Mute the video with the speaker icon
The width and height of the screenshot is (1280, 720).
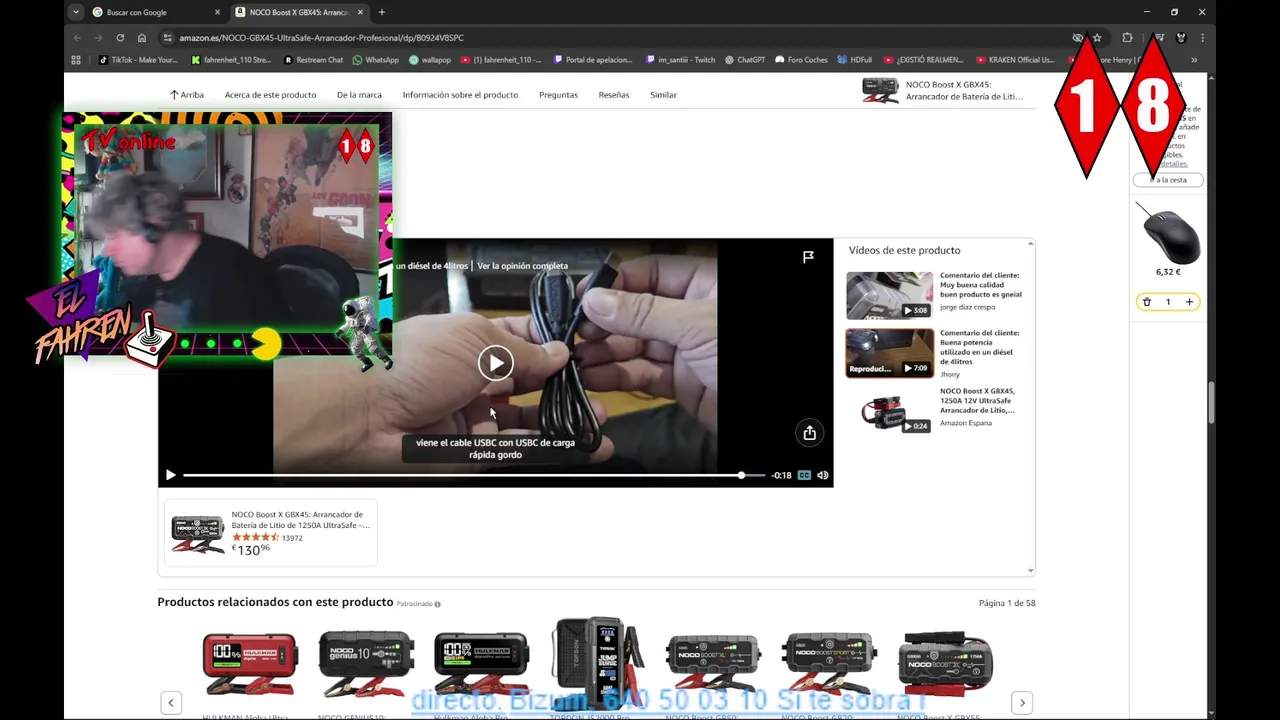point(823,475)
